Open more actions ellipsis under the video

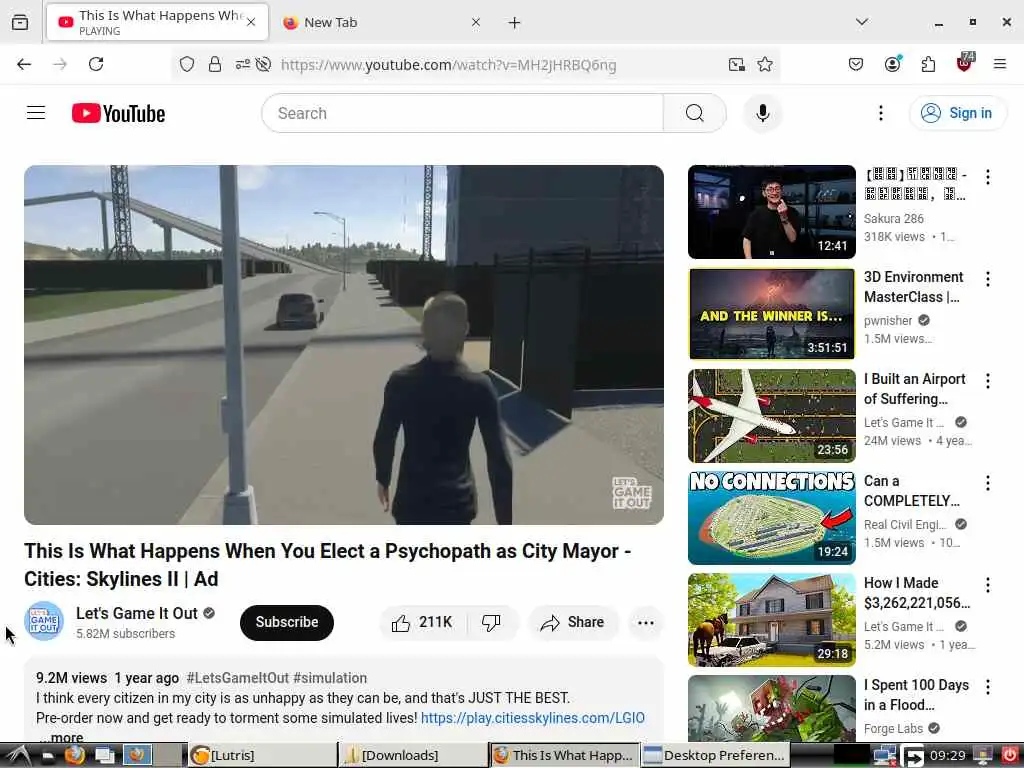645,622
